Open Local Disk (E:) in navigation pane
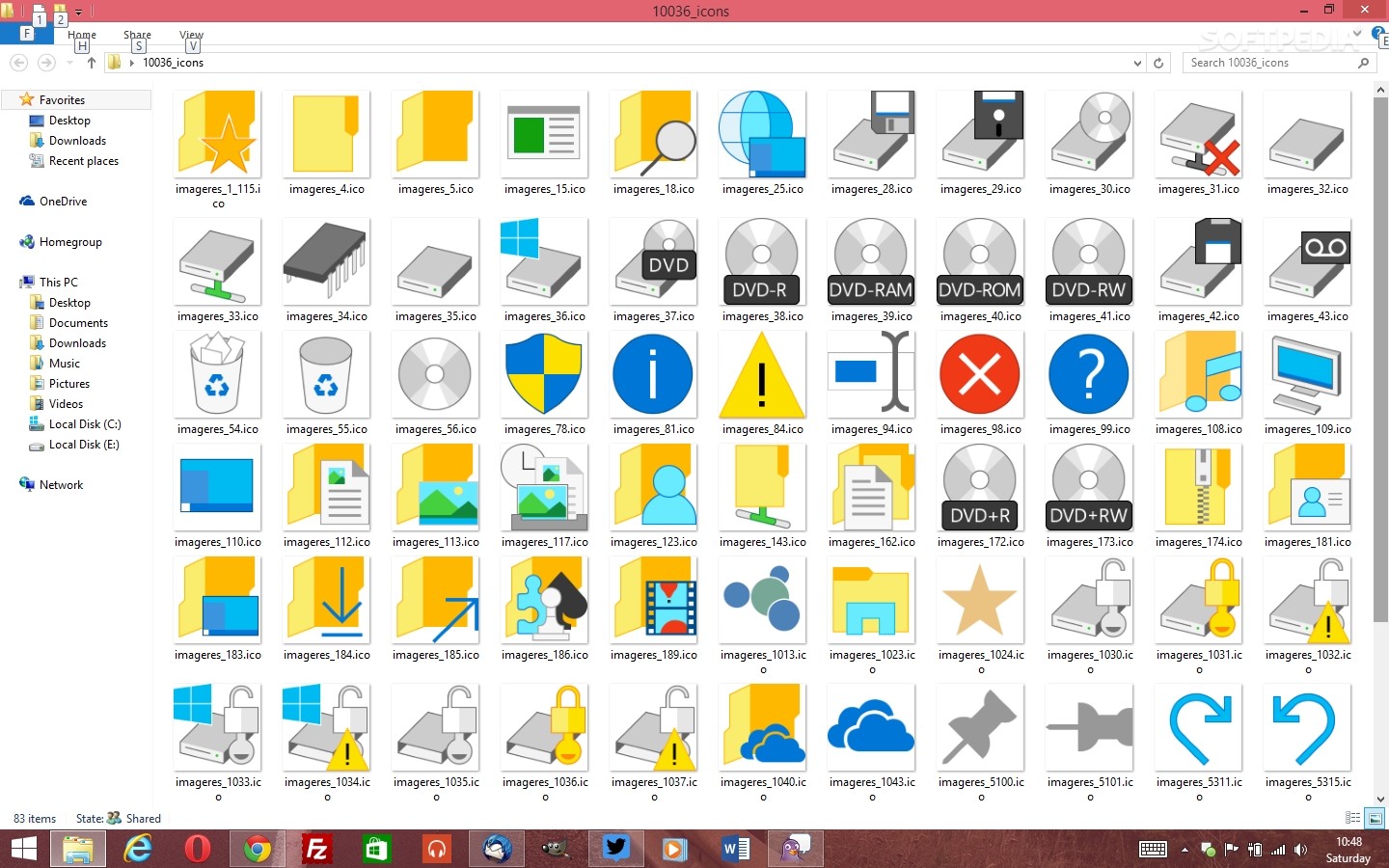Viewport: 1389px width, 868px height. click(84, 445)
